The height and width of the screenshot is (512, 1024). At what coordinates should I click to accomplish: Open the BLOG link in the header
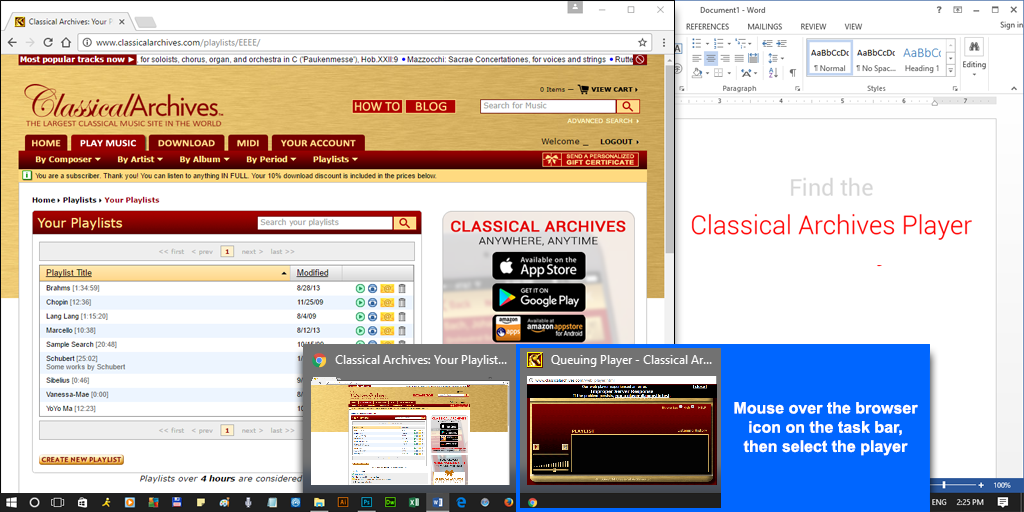[x=431, y=106]
